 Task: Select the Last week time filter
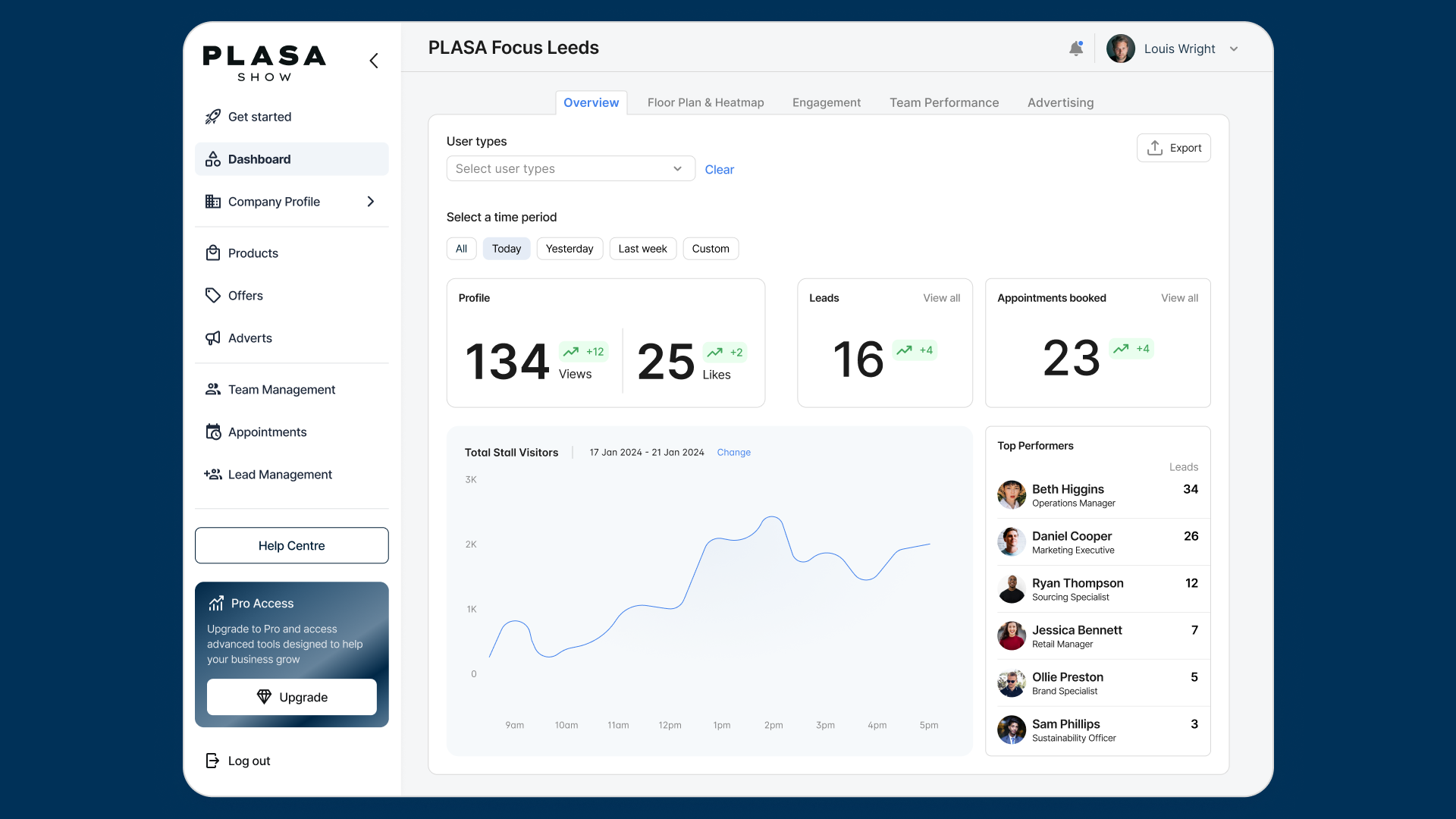point(642,249)
